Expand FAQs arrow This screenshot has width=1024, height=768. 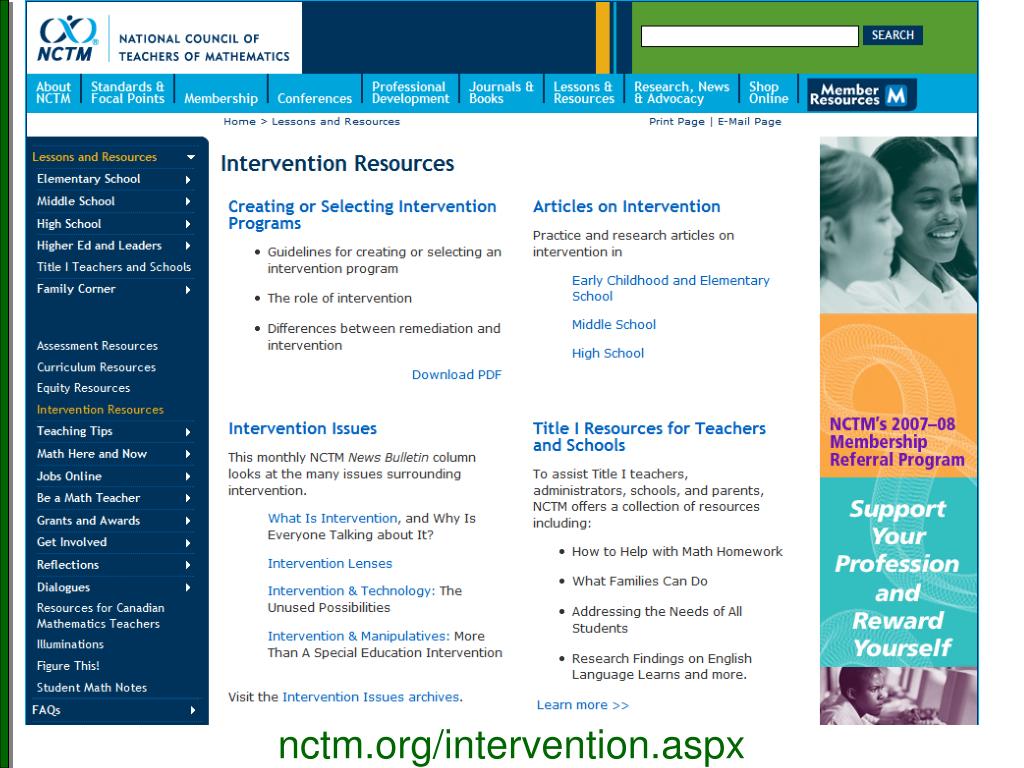point(193,710)
